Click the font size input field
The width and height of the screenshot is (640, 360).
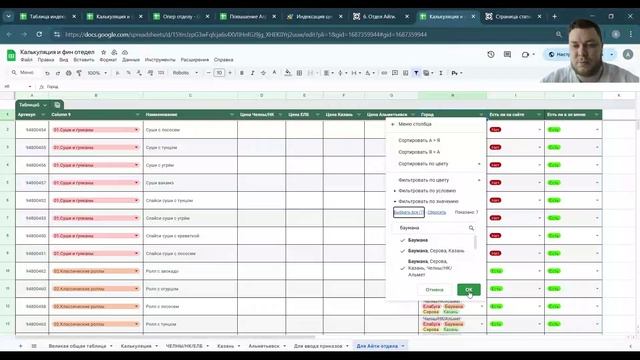tap(219, 73)
